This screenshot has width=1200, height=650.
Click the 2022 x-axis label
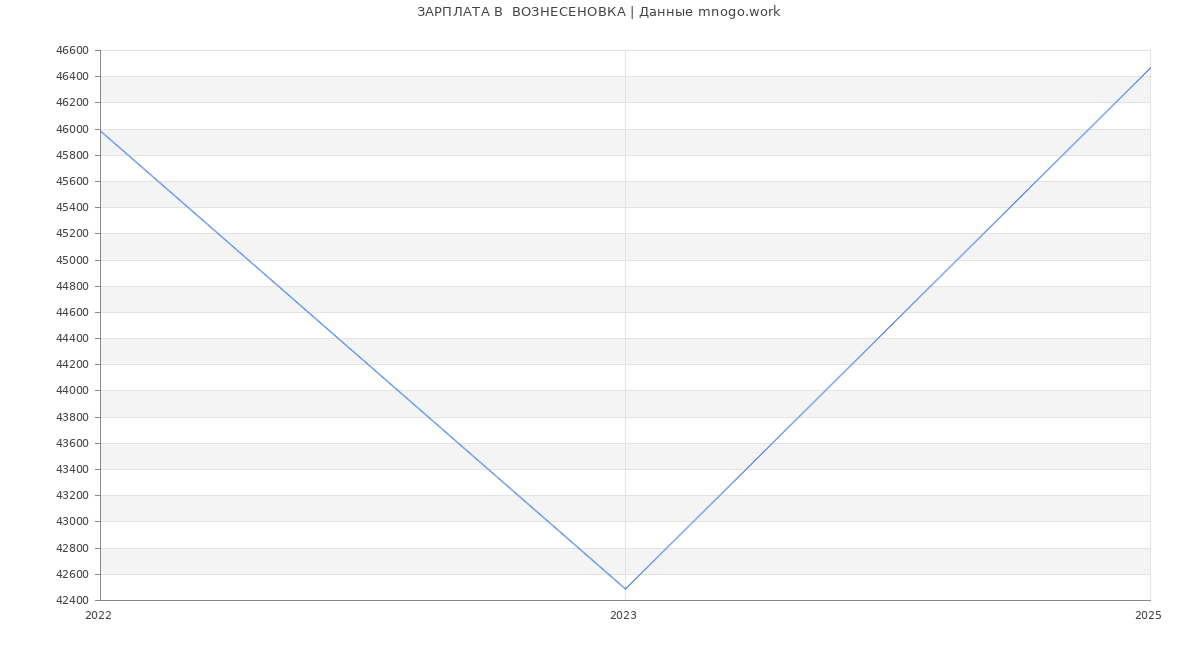[99, 615]
